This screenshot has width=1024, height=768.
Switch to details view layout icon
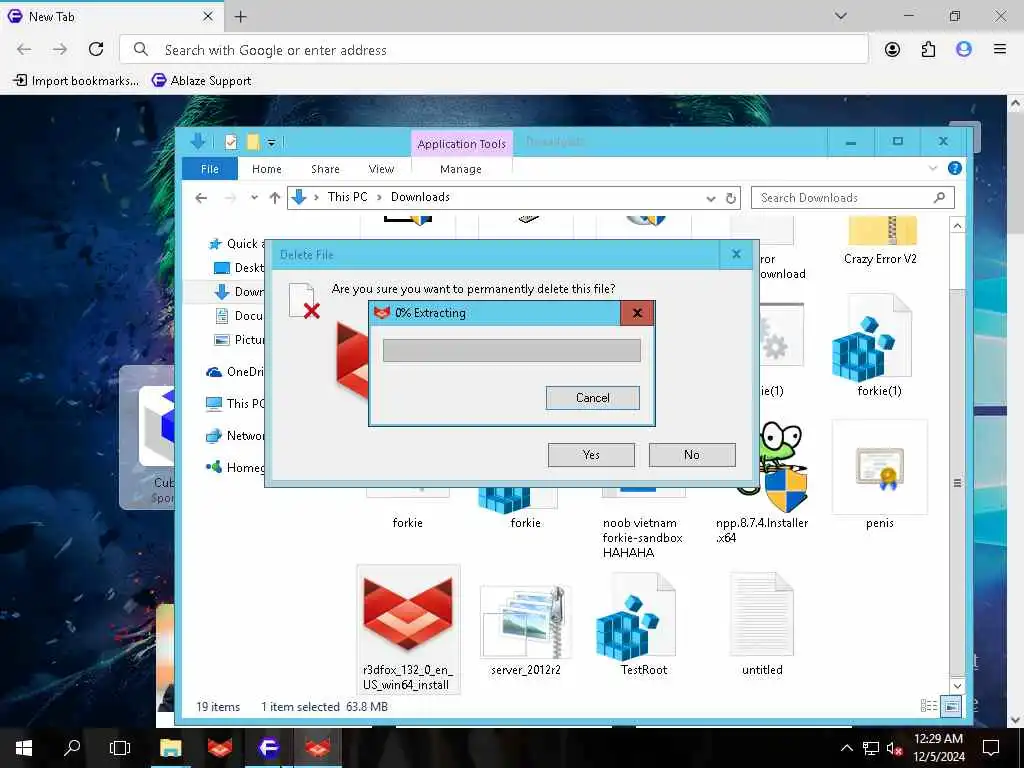[929, 705]
